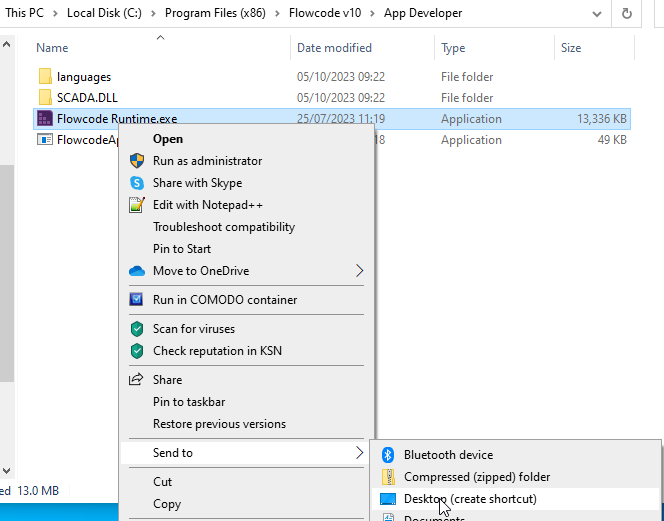Select Compressed (zipped) folder
664x521 pixels.
coord(516,477)
